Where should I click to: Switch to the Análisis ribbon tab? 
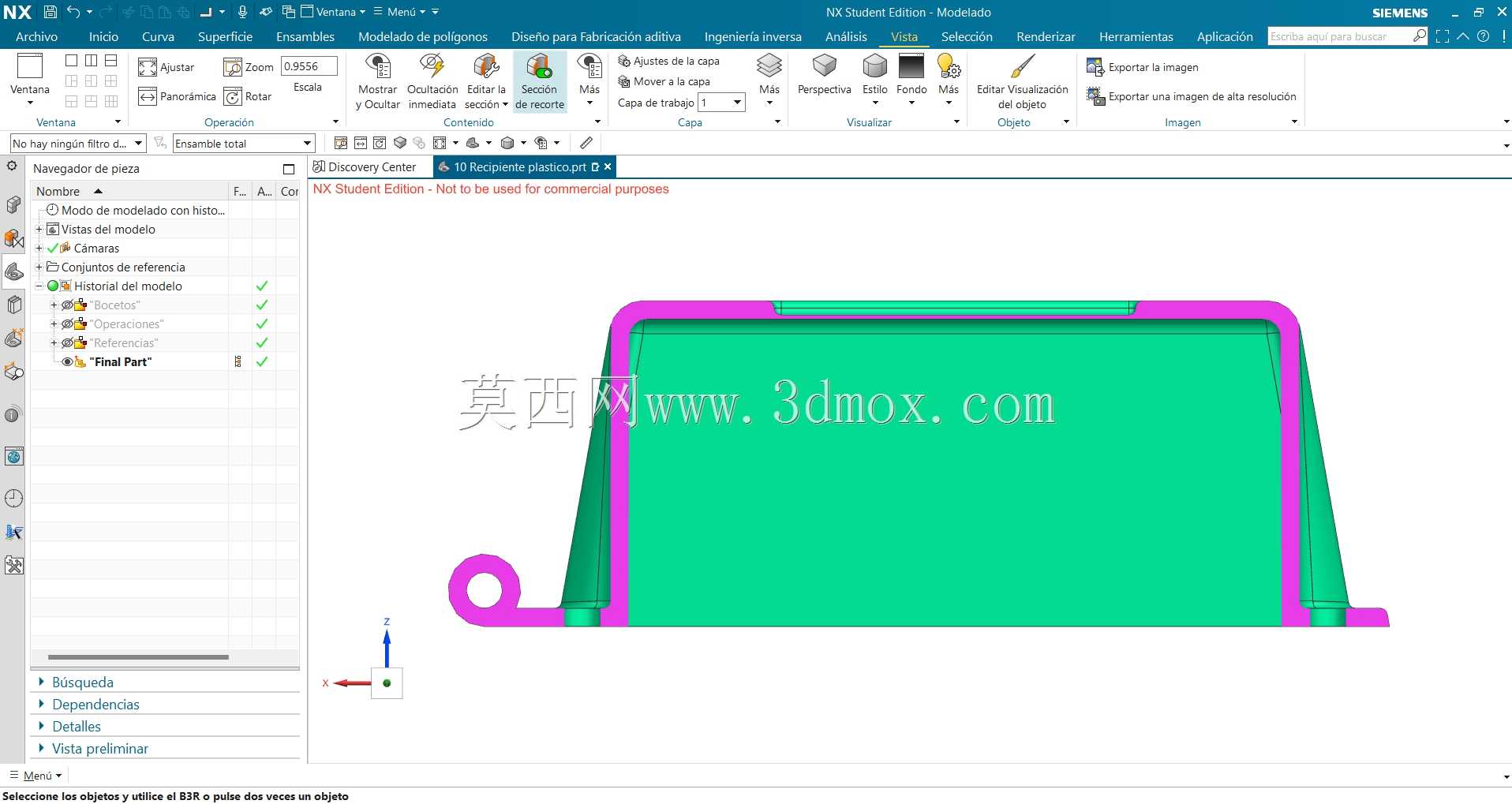846,36
